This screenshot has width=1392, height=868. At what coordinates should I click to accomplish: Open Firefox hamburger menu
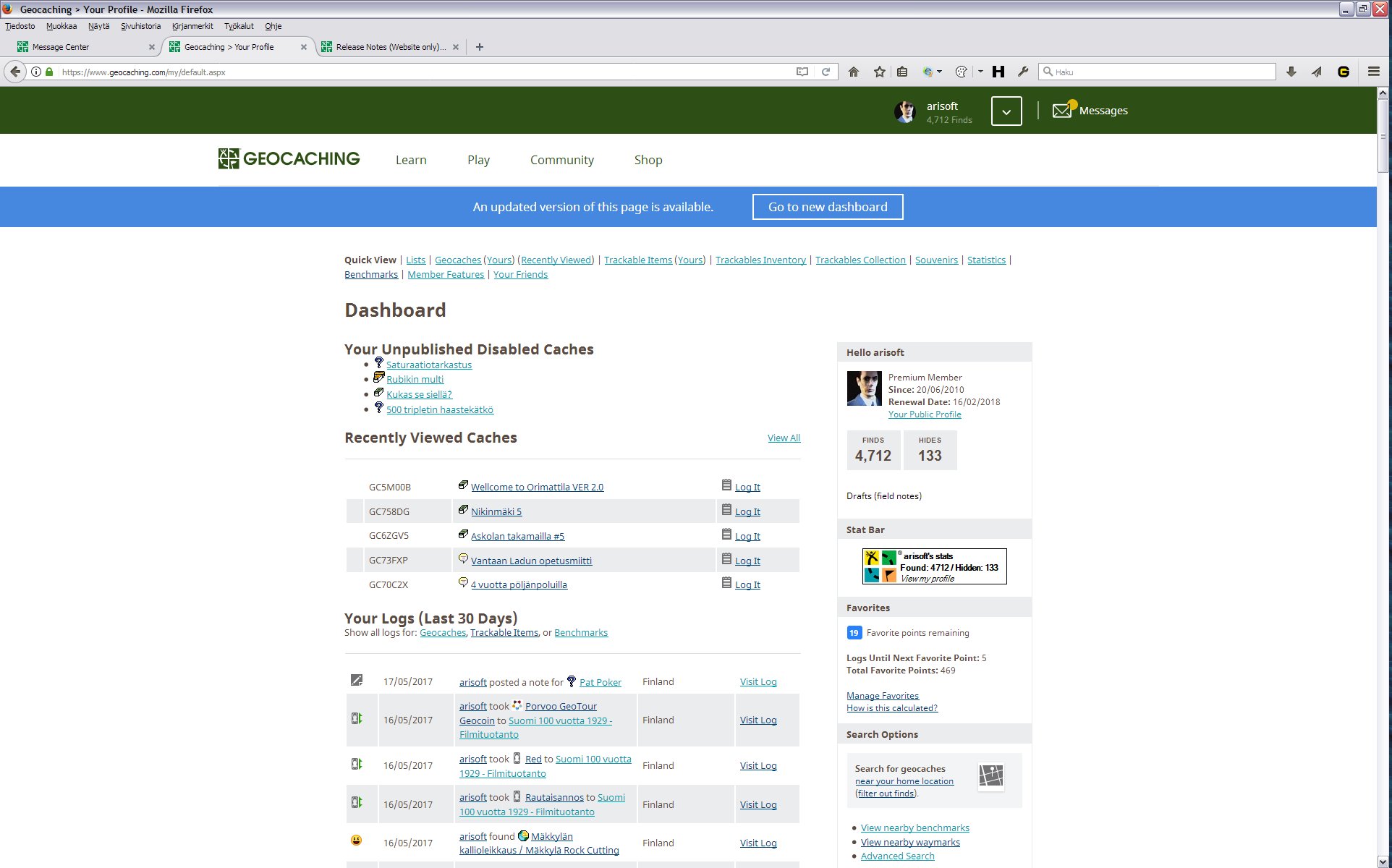point(1373,72)
